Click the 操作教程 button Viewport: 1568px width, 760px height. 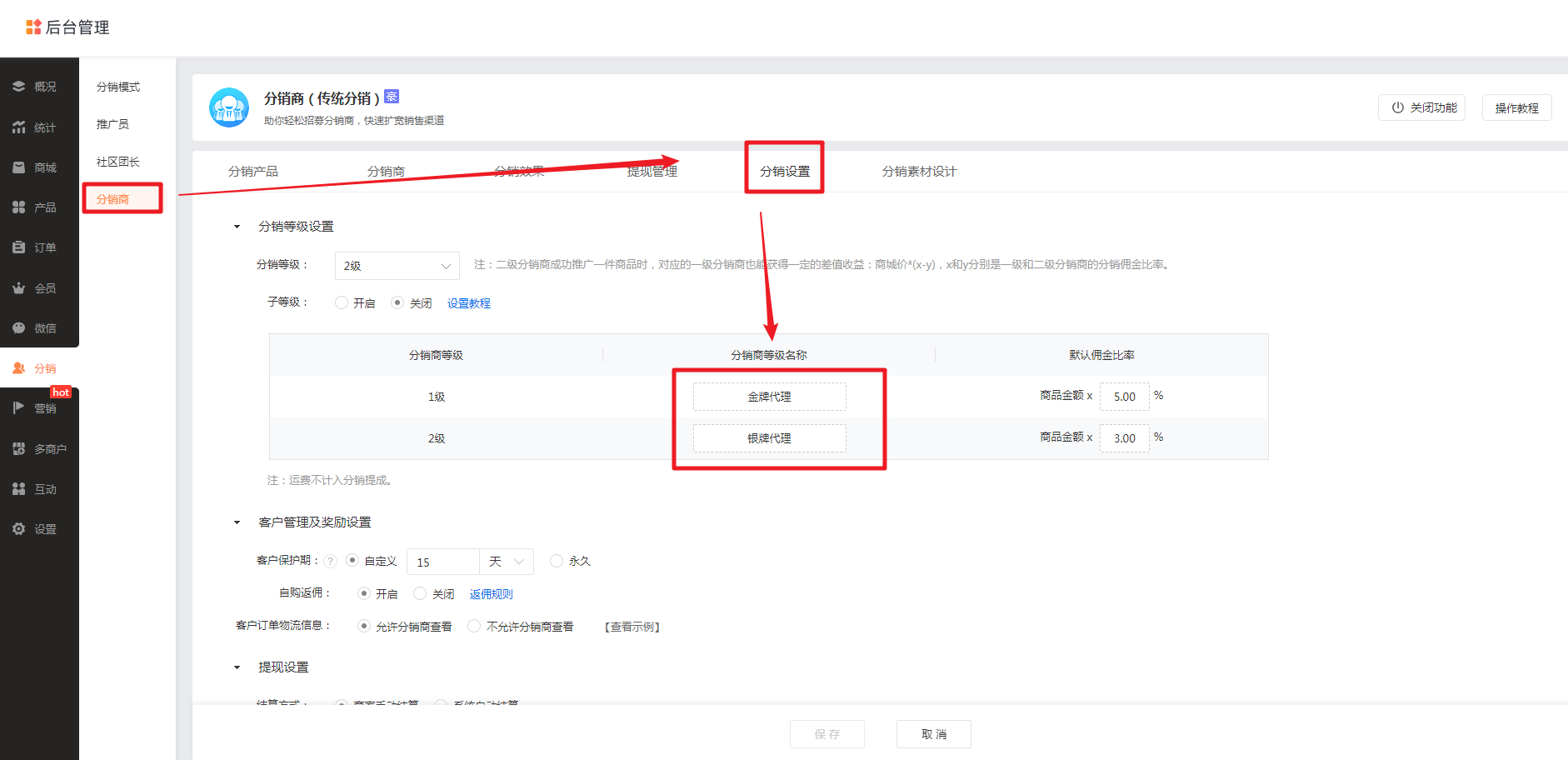point(1516,107)
